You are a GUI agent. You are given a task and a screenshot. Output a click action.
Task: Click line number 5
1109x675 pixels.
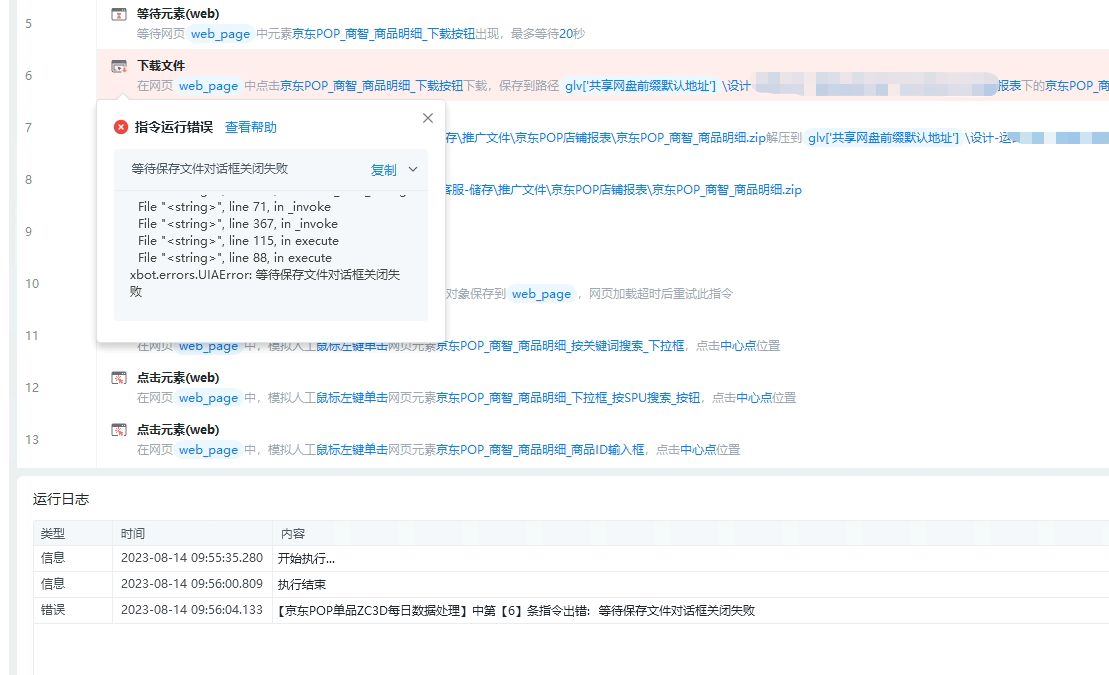(28, 23)
